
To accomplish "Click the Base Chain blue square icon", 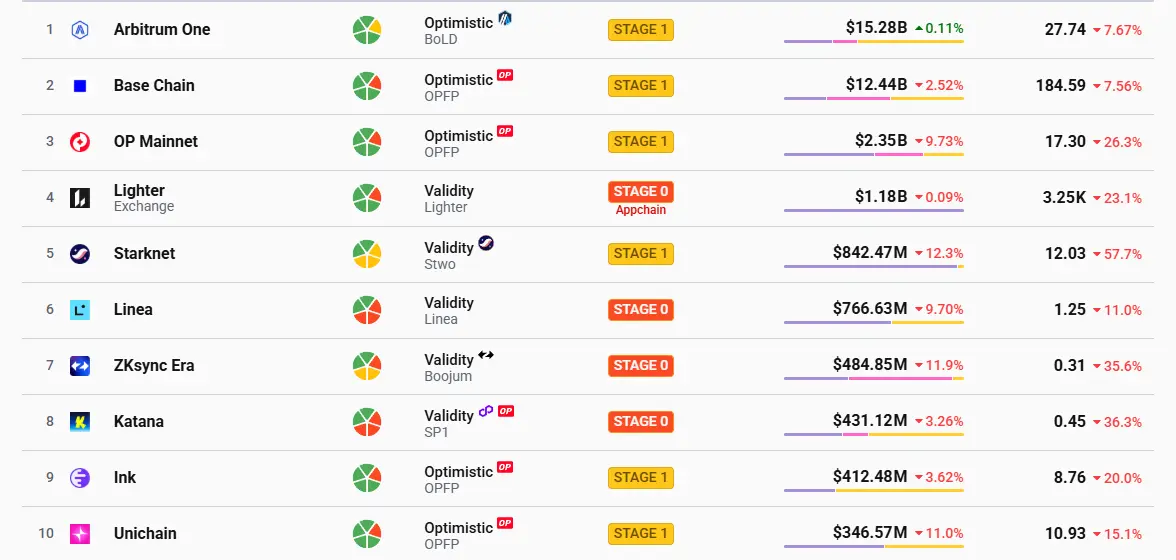I will coord(80,86).
